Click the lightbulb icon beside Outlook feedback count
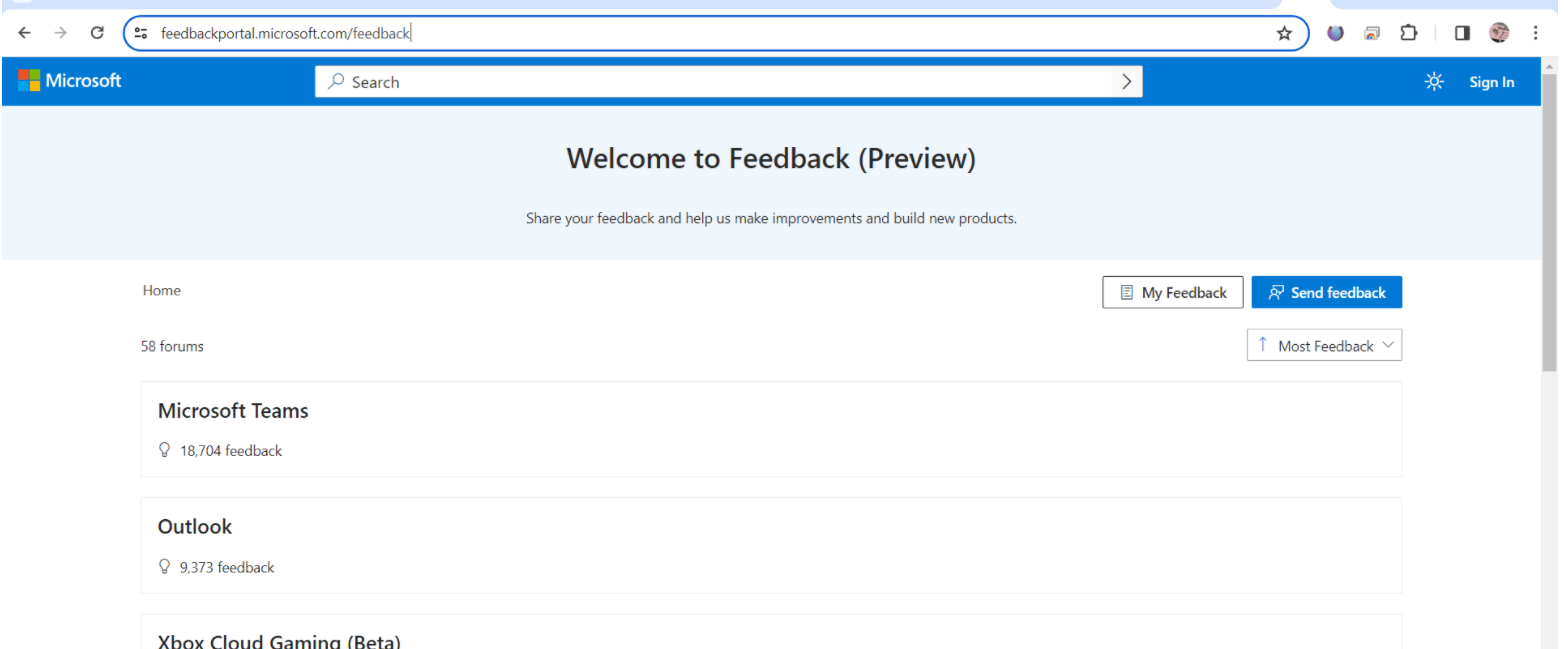 point(164,566)
